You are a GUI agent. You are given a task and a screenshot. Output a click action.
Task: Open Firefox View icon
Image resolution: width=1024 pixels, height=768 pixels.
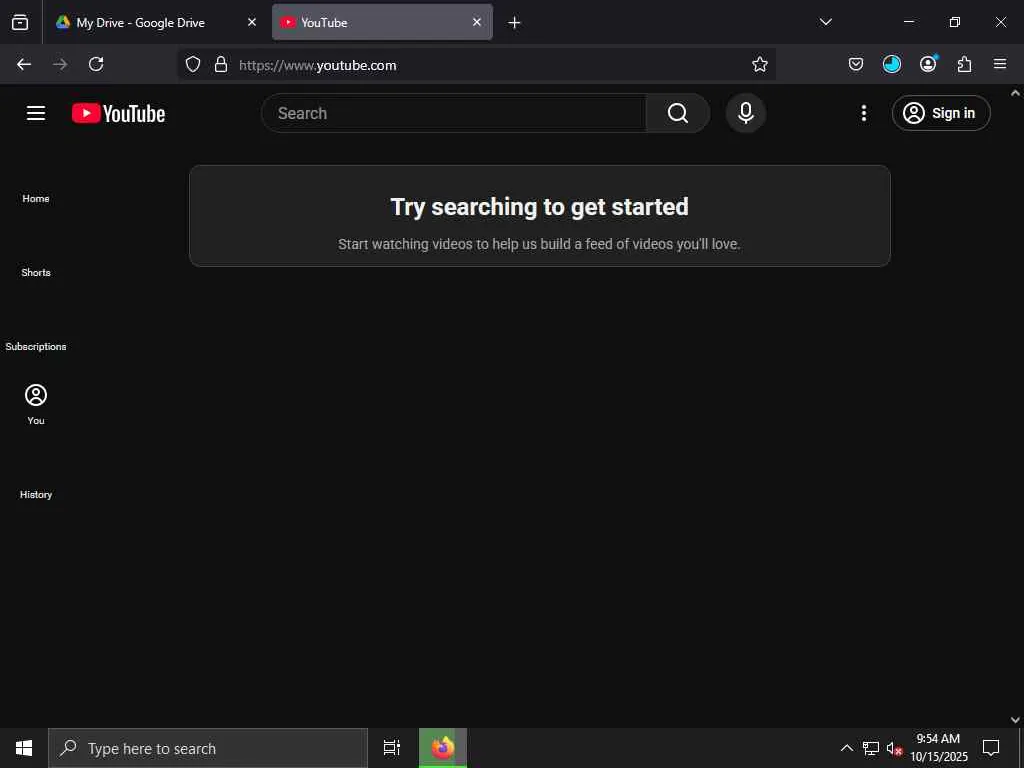20,22
